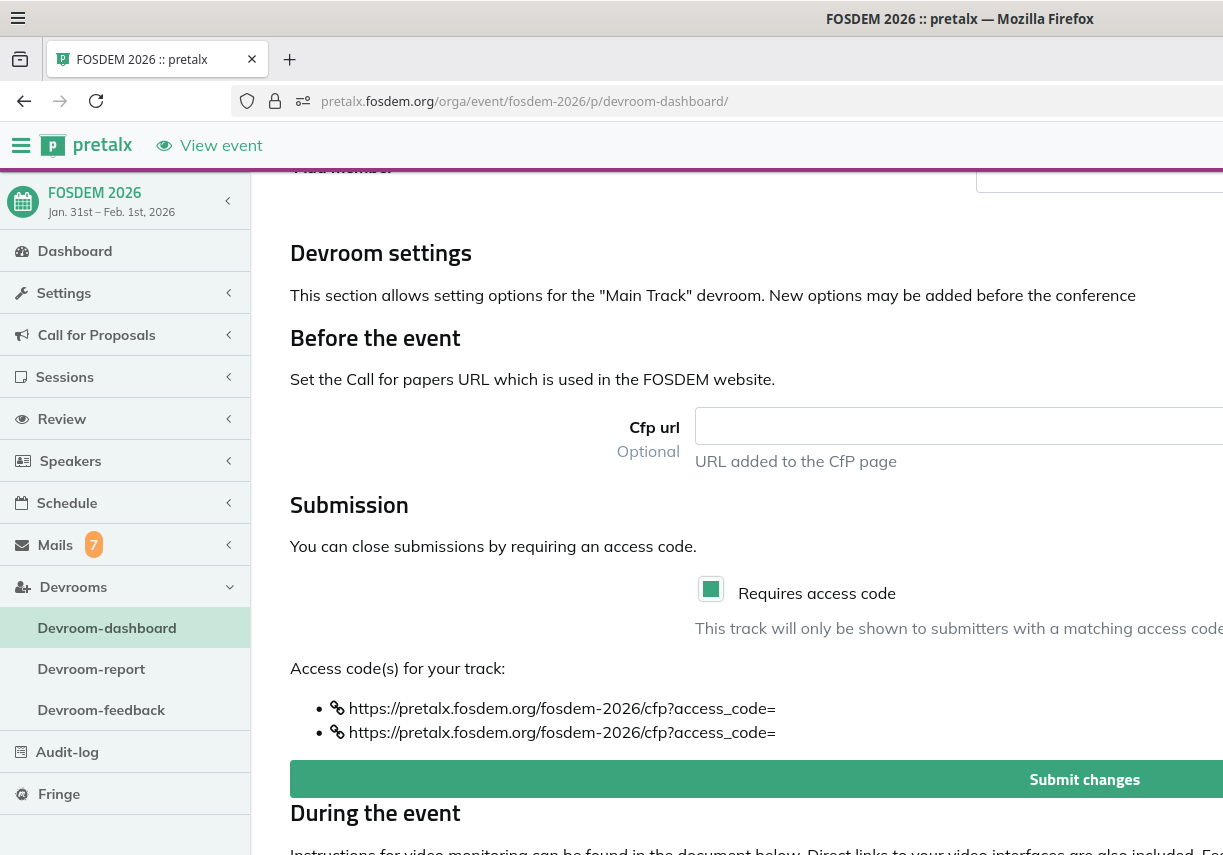Open Call for Proposals via megaphone icon
This screenshot has width=1223, height=855.
coord(21,335)
